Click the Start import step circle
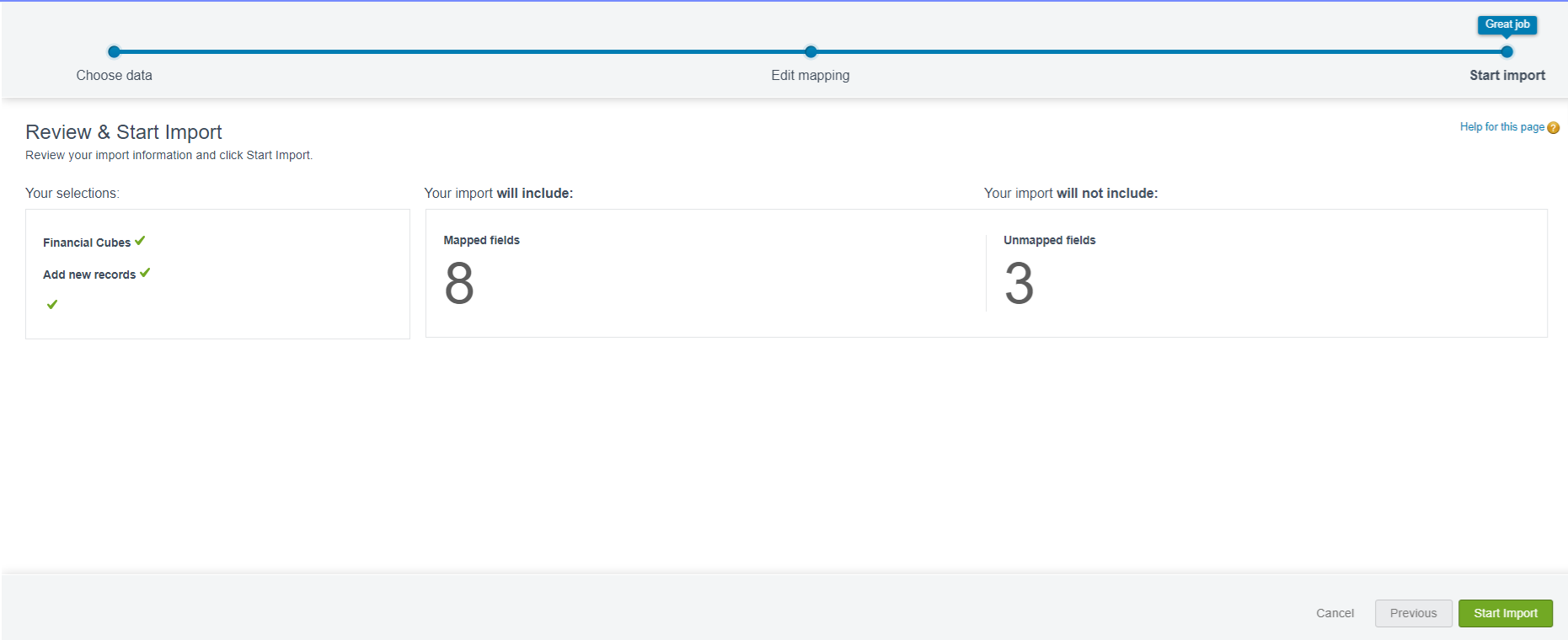 [x=1507, y=51]
